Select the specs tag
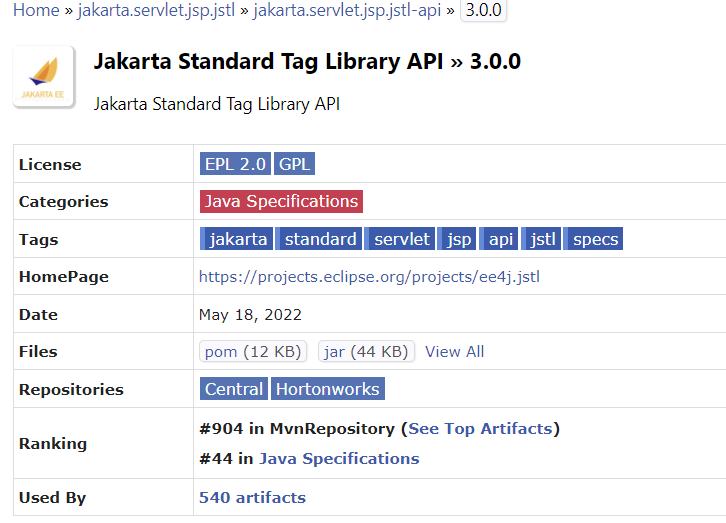726x523 pixels. coord(594,239)
